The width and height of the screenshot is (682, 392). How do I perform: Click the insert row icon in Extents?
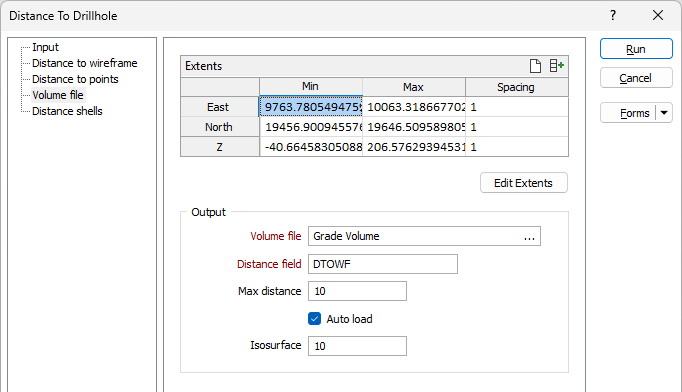point(557,66)
